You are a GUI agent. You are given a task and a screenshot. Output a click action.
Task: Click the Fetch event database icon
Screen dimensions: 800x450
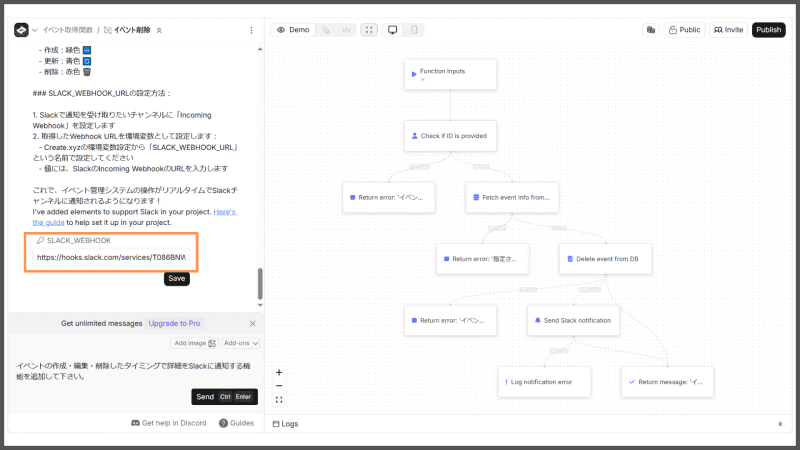pyautogui.click(x=476, y=197)
